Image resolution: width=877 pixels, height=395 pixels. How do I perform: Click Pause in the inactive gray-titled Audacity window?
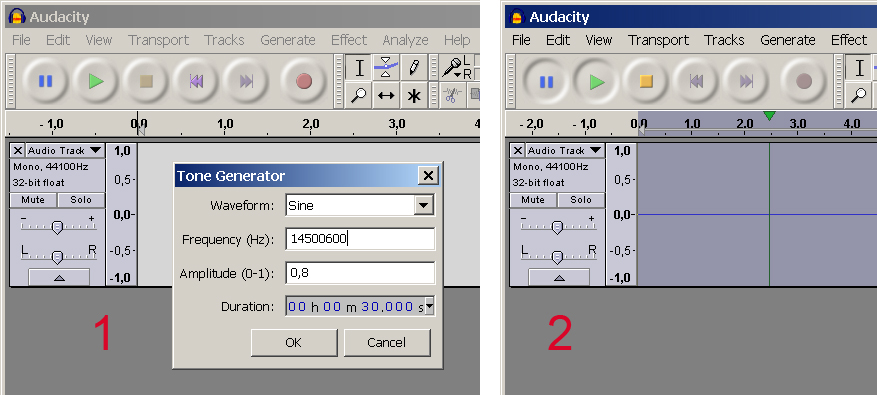[45, 82]
